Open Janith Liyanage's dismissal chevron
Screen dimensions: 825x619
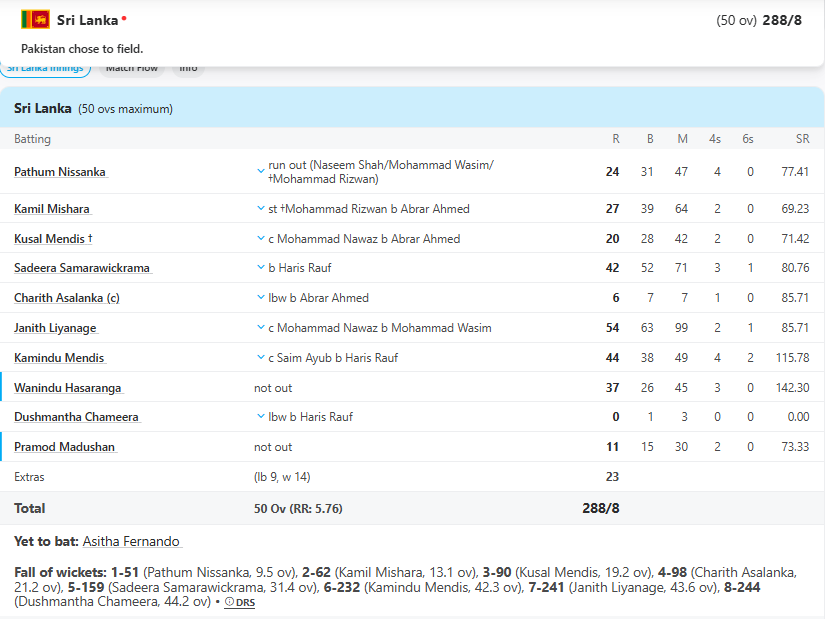click(x=261, y=328)
